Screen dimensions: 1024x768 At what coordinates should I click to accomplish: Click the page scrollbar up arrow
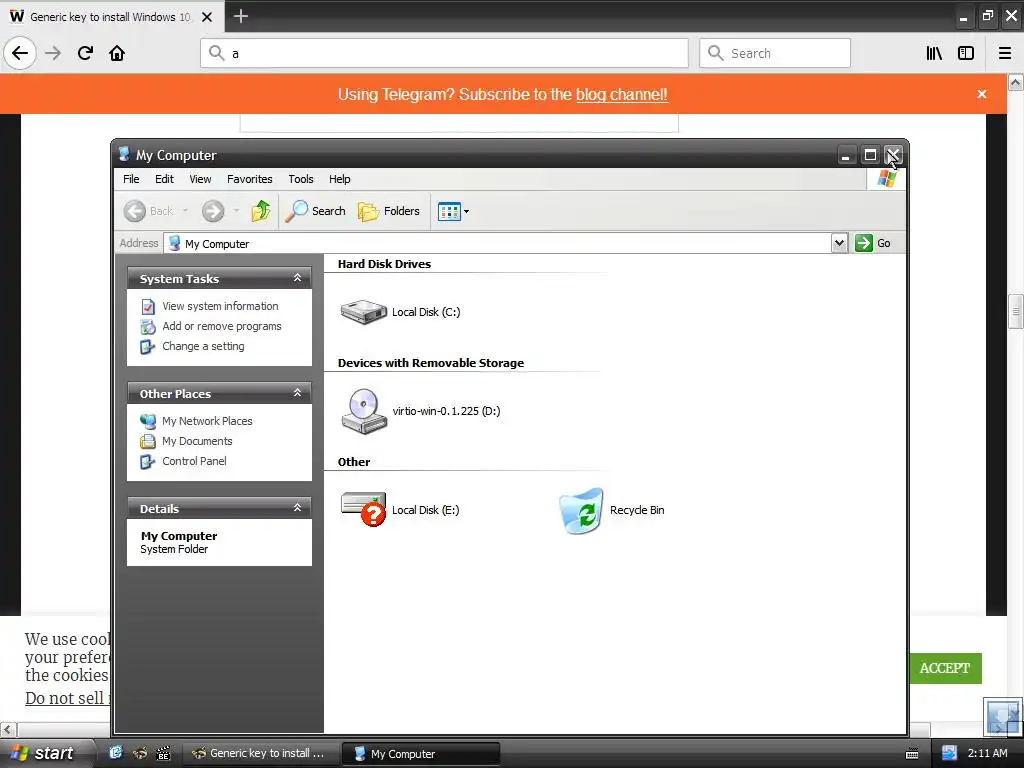[1015, 82]
